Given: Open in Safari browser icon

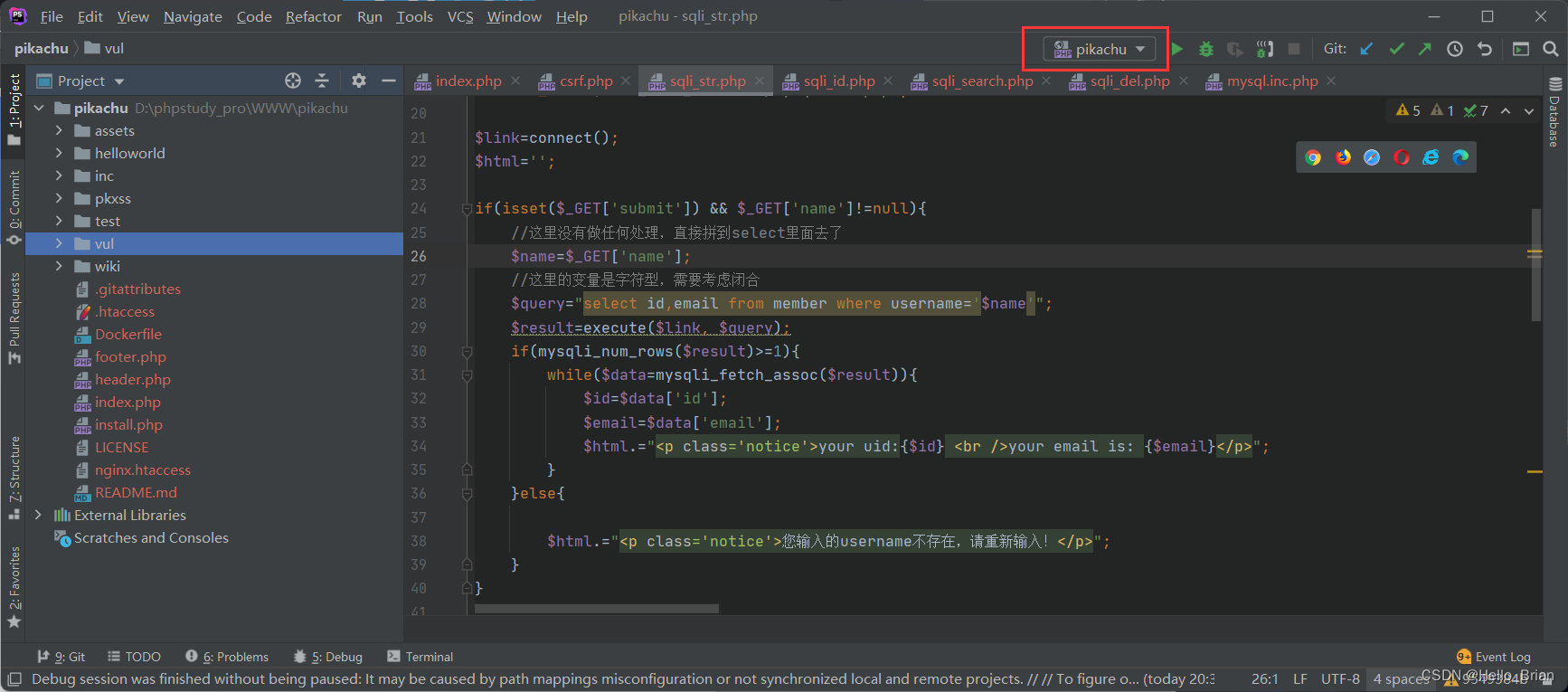Looking at the screenshot, I should (x=1372, y=157).
